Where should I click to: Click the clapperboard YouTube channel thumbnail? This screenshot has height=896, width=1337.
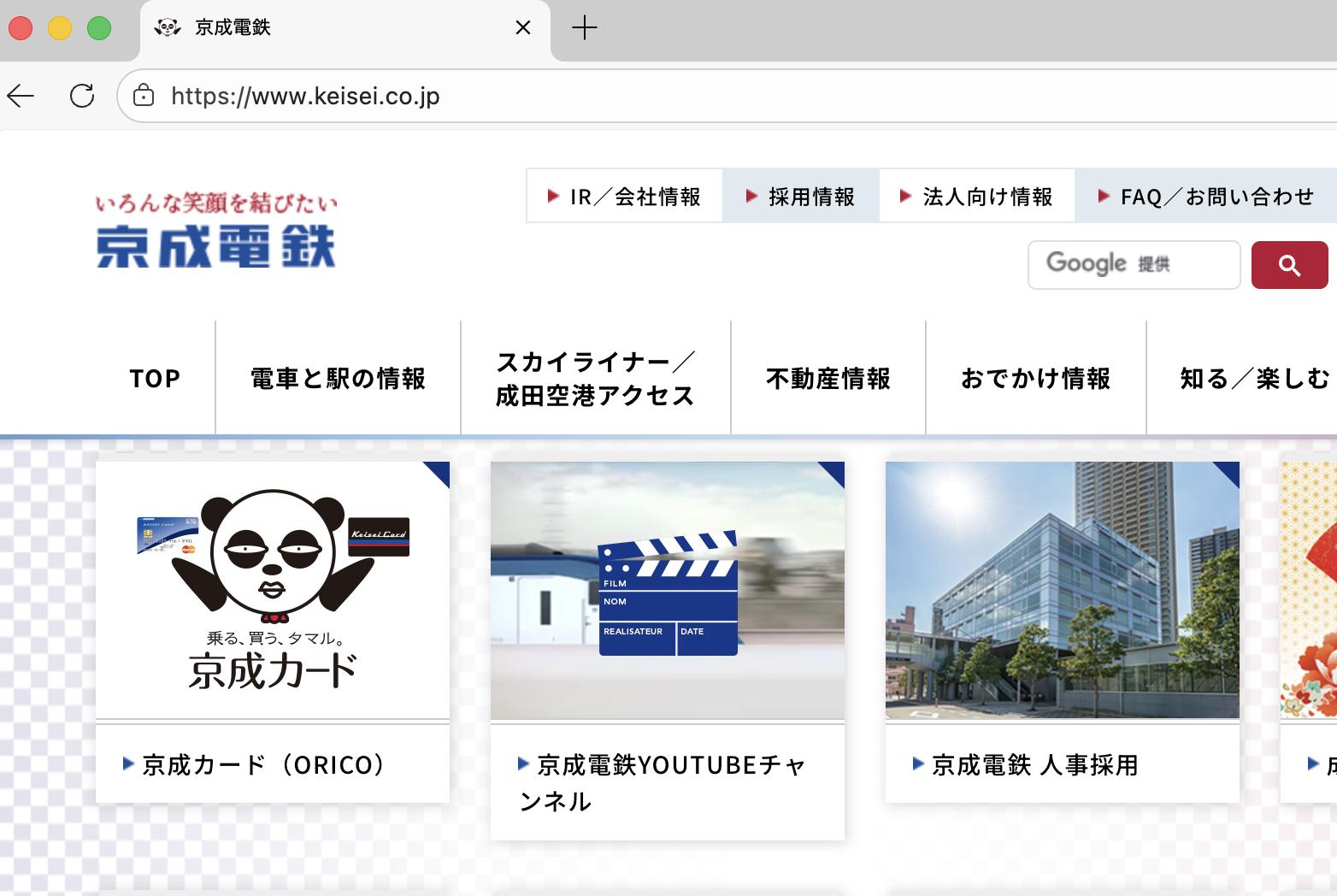tap(667, 591)
